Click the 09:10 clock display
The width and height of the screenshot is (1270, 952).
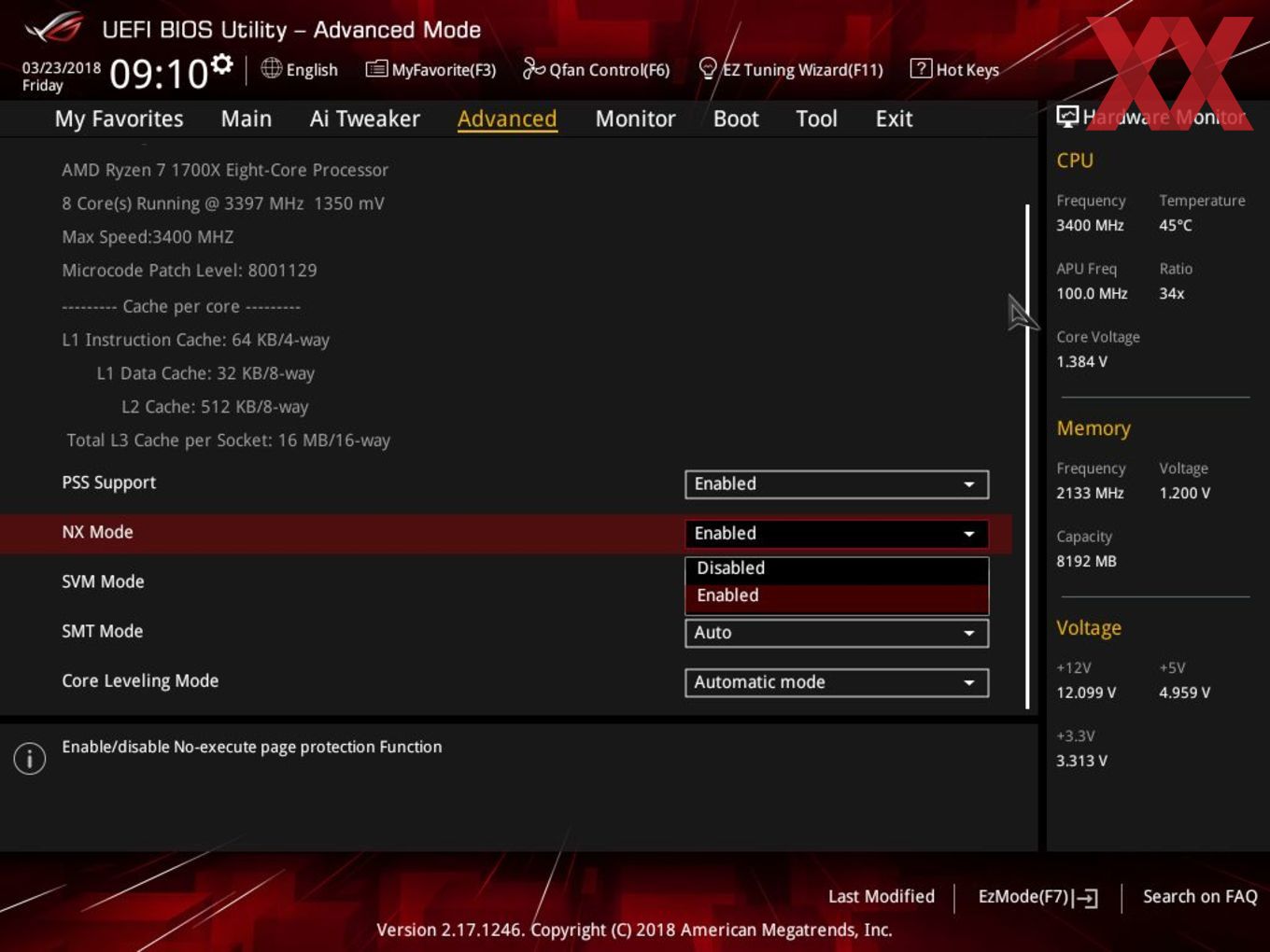(x=159, y=74)
